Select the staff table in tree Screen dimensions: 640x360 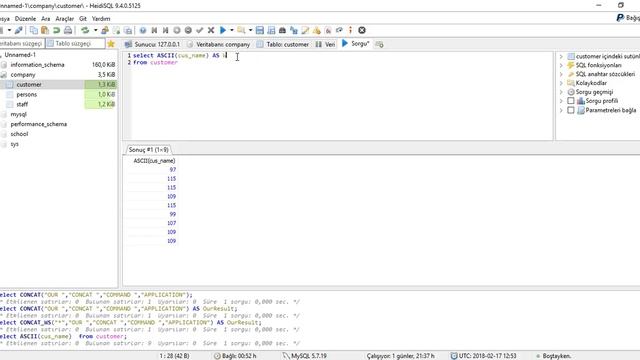22,104
